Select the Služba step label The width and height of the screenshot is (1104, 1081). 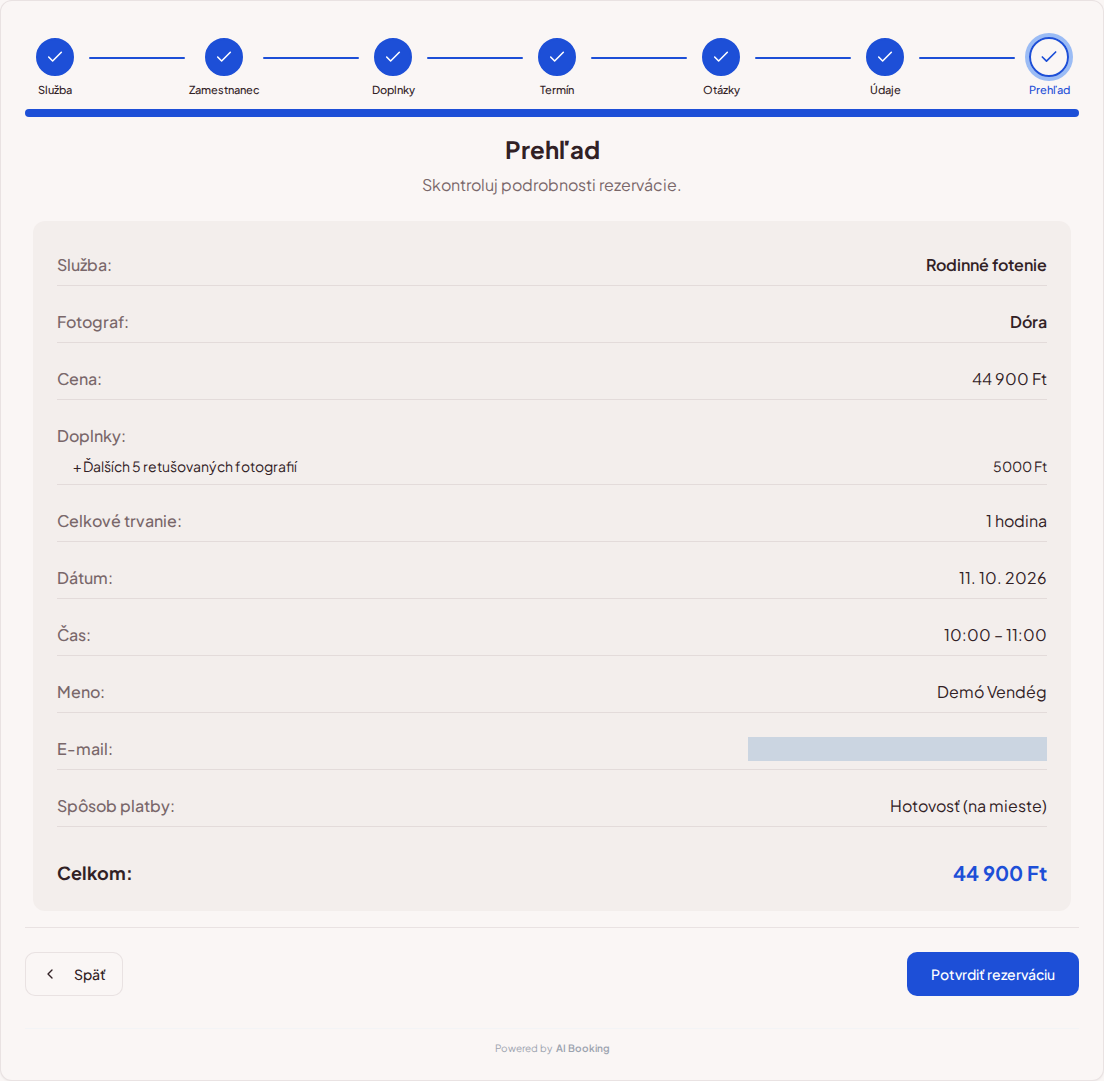coord(55,90)
